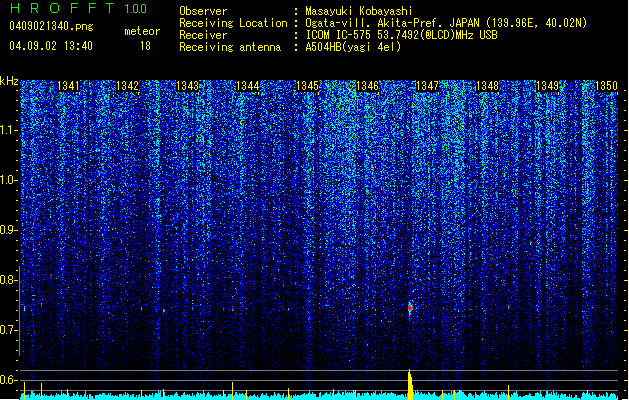Click the meteor count value 18
This screenshot has height=400, width=629.
pos(145,46)
